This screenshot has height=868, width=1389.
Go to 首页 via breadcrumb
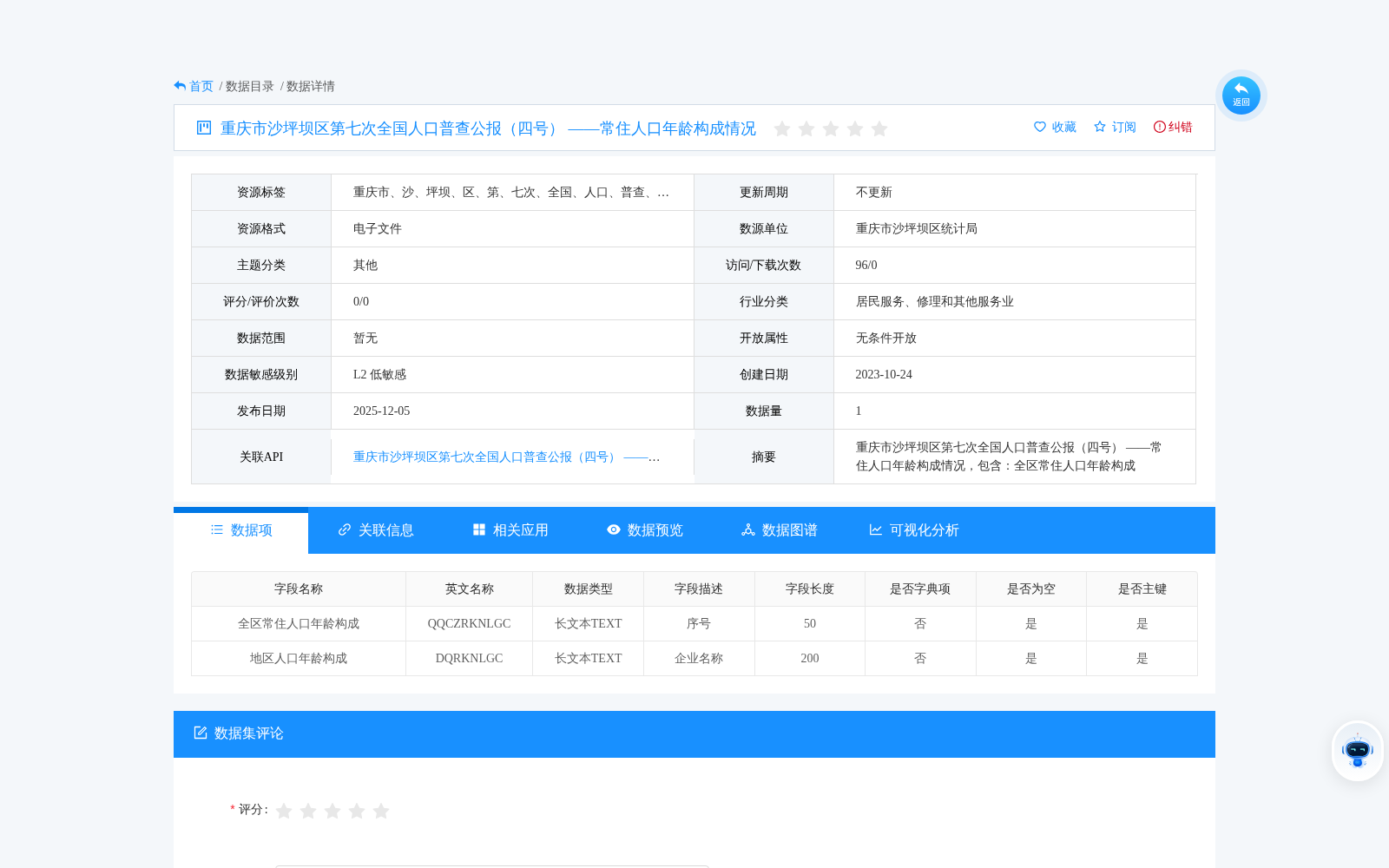201,86
